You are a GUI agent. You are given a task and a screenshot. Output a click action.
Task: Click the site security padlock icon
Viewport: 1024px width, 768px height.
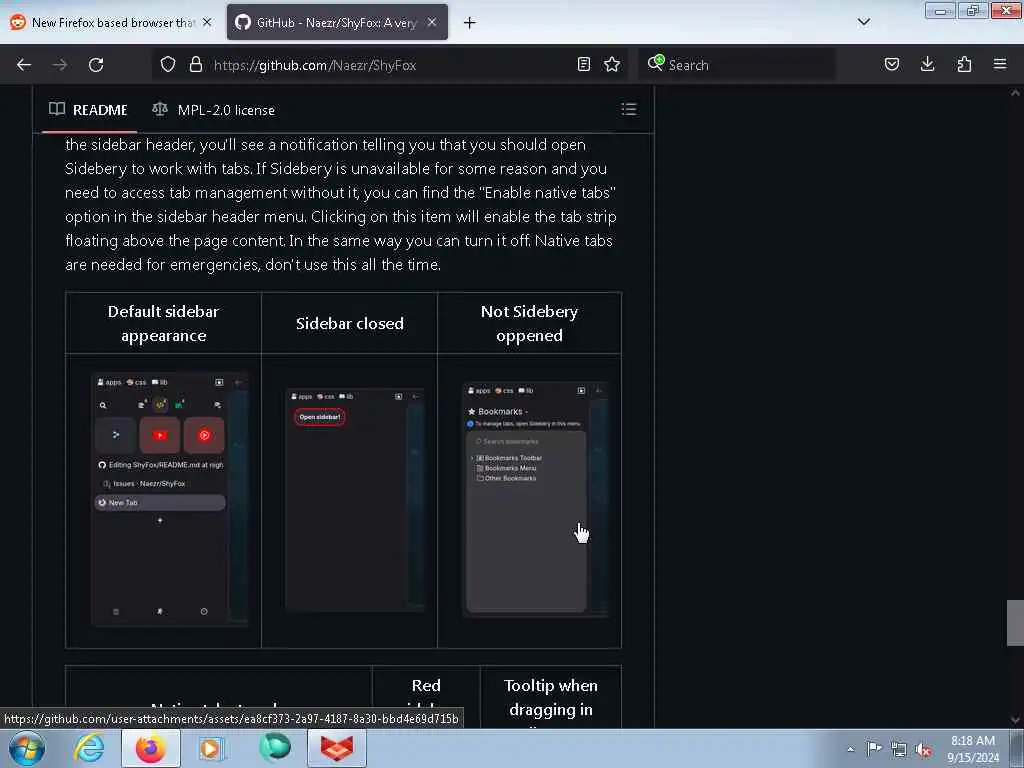pyautogui.click(x=195, y=65)
